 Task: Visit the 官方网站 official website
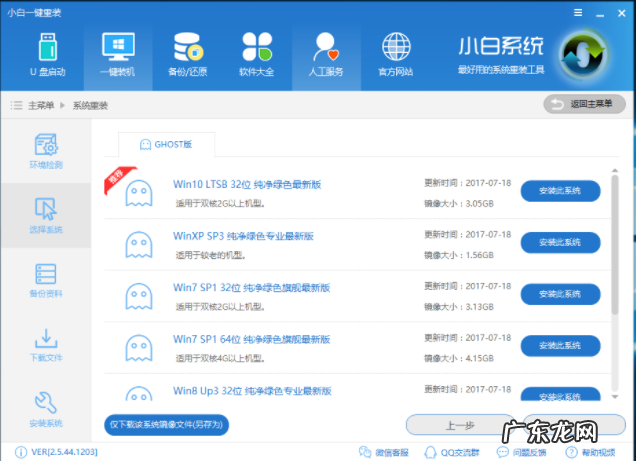(396, 56)
